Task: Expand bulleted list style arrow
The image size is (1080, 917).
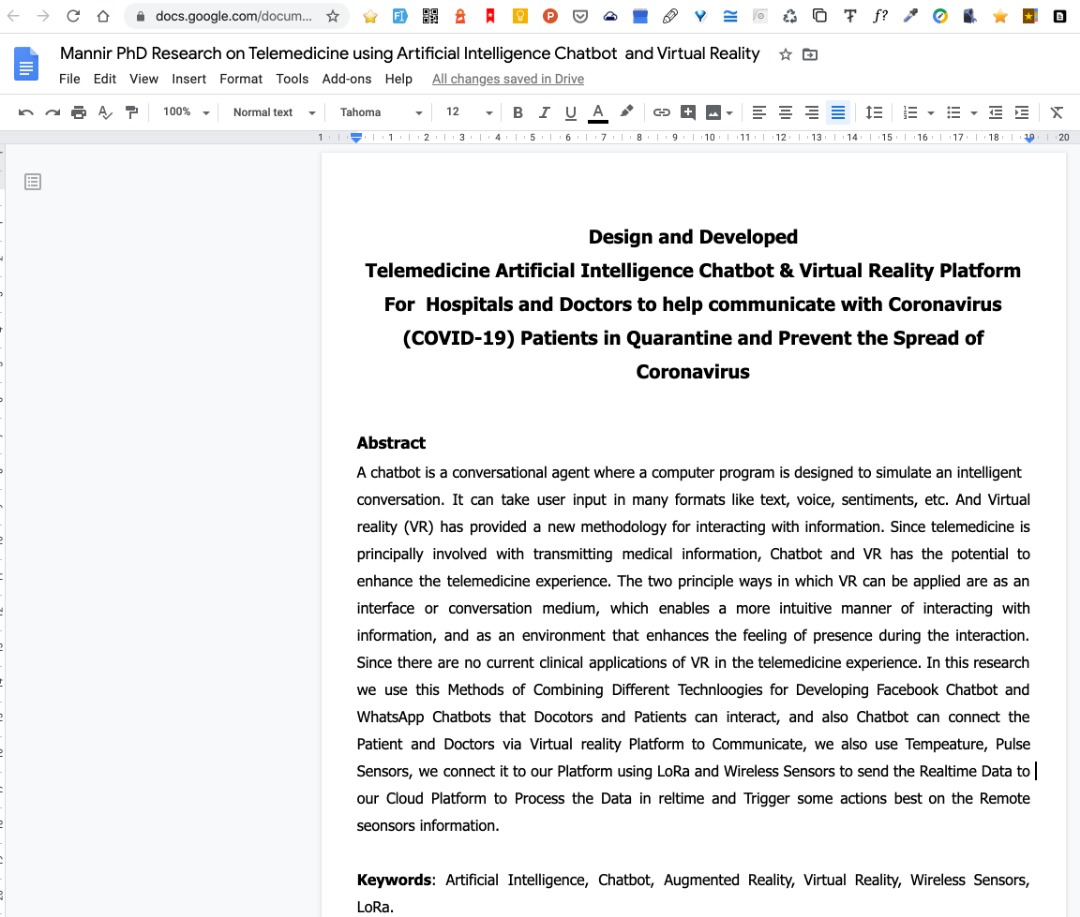Action: [x=974, y=113]
